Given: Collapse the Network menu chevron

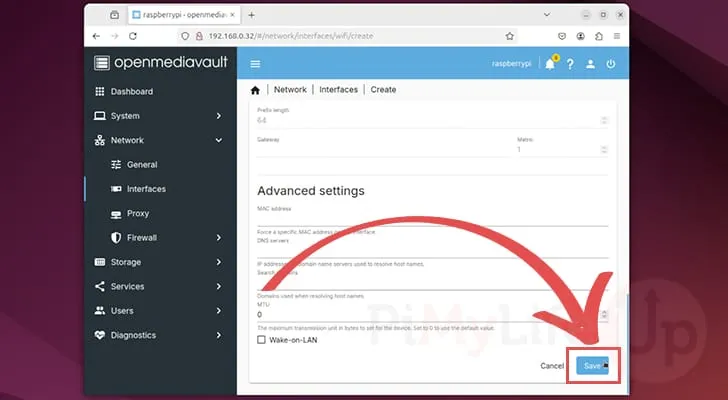Looking at the screenshot, I should point(219,140).
